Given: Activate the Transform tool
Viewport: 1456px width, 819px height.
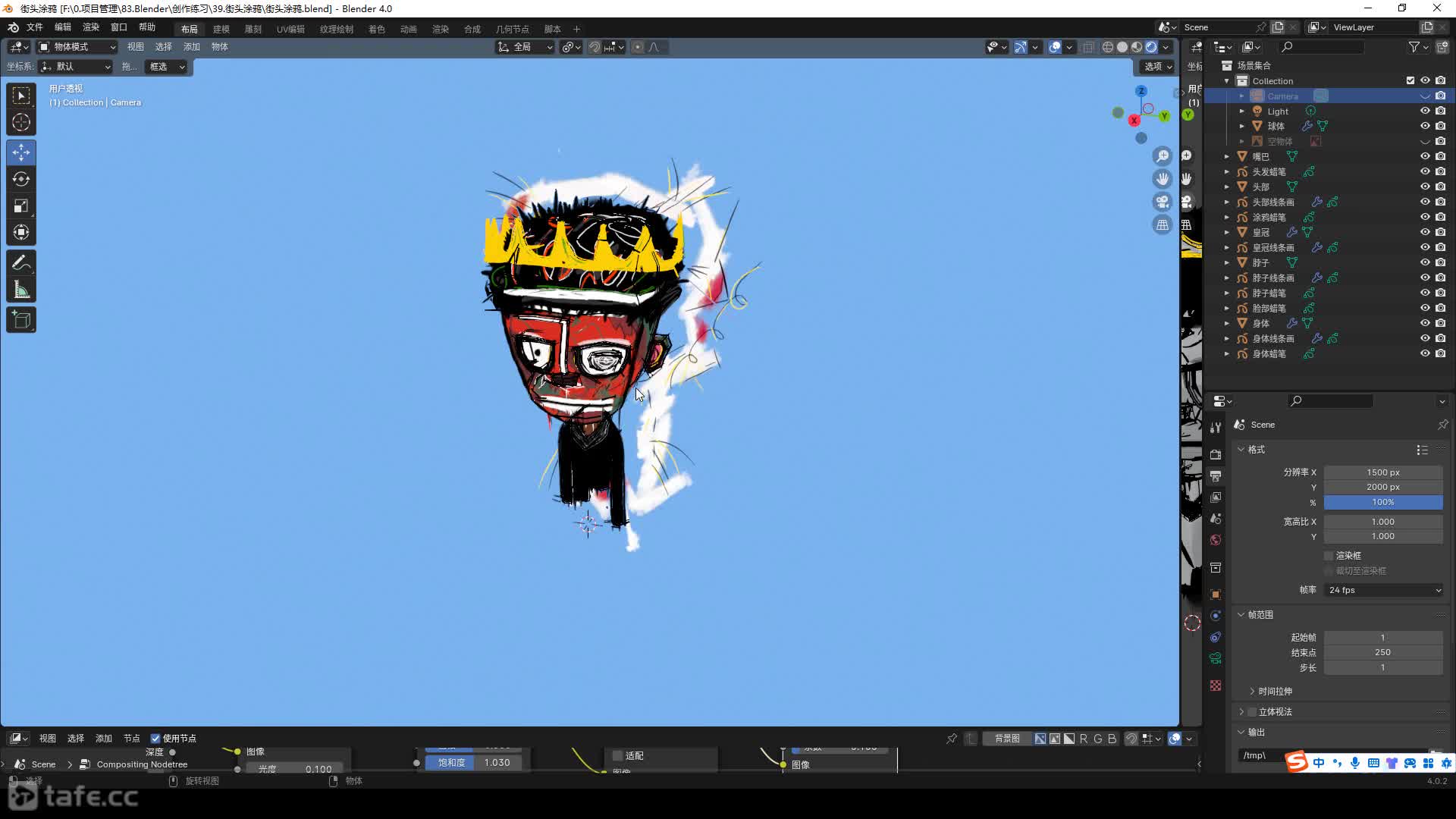Looking at the screenshot, I should tap(21, 232).
